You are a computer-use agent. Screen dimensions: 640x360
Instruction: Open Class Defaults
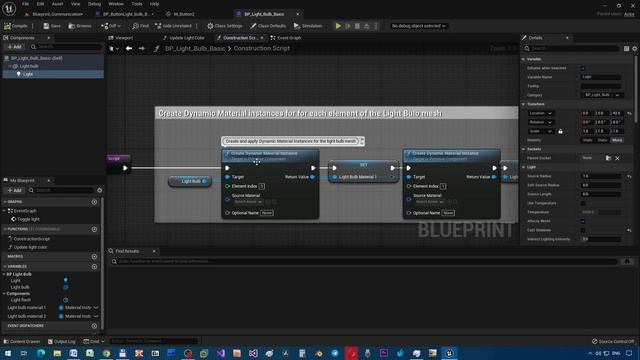(268, 26)
